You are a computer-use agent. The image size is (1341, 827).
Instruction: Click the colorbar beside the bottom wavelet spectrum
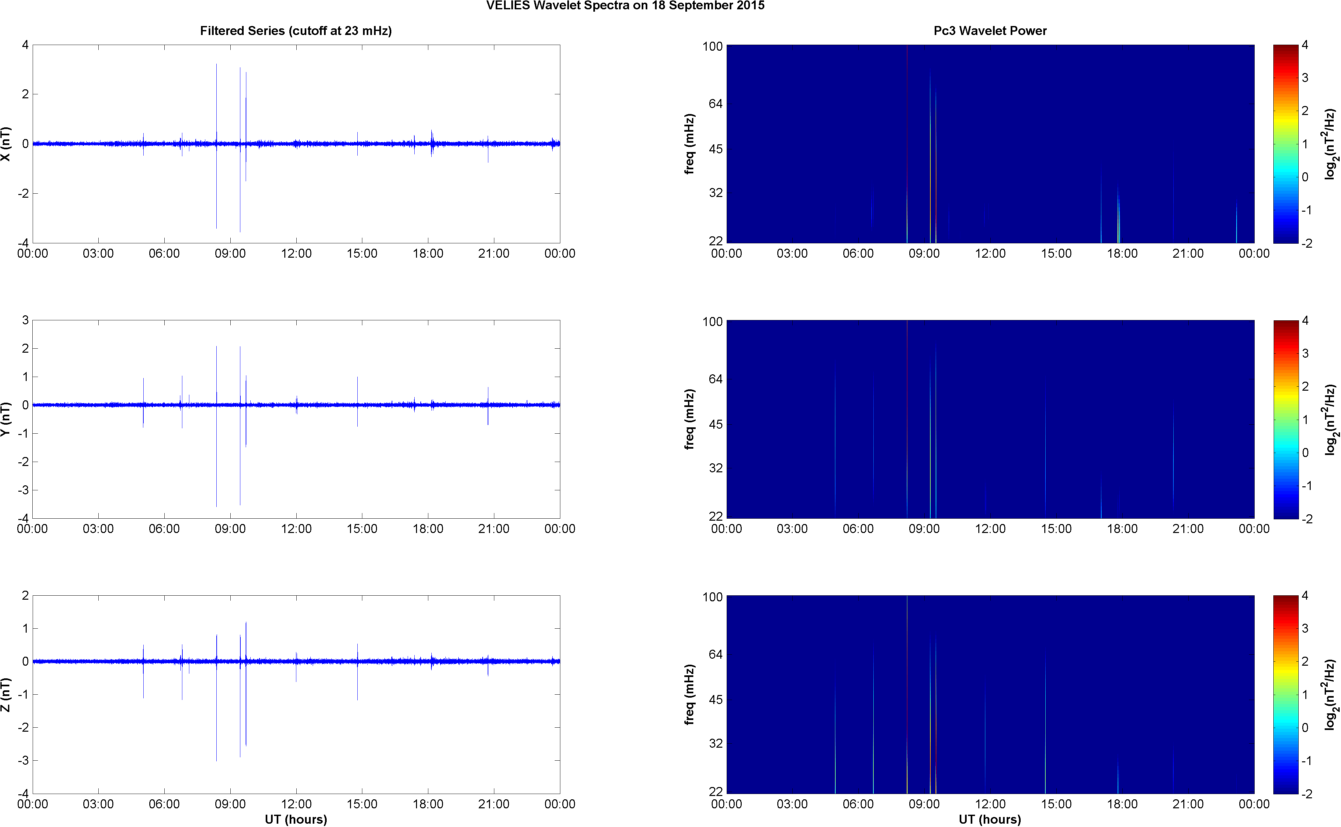1285,694
